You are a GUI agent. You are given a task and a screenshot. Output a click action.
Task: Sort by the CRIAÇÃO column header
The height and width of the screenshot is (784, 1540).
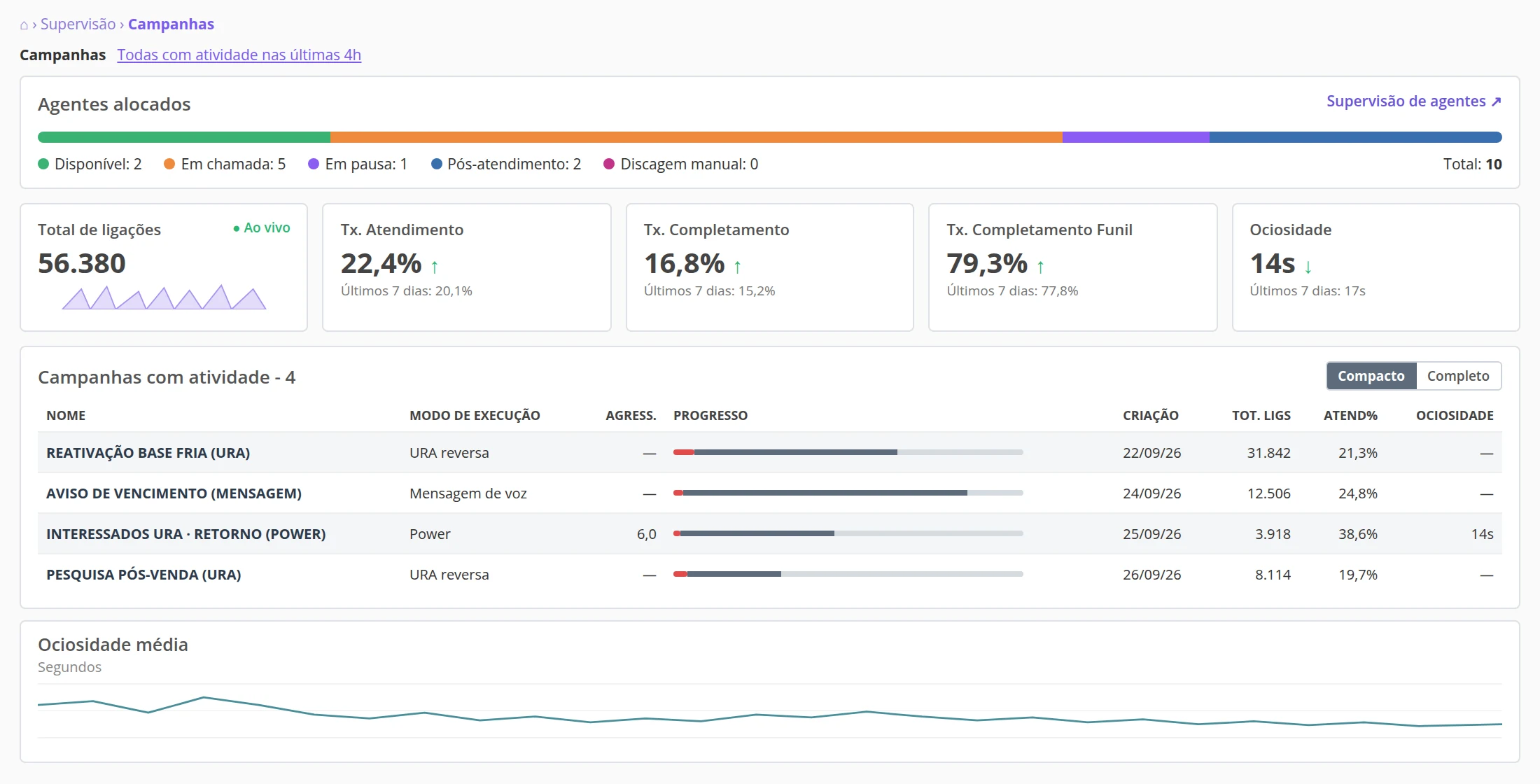point(1151,415)
